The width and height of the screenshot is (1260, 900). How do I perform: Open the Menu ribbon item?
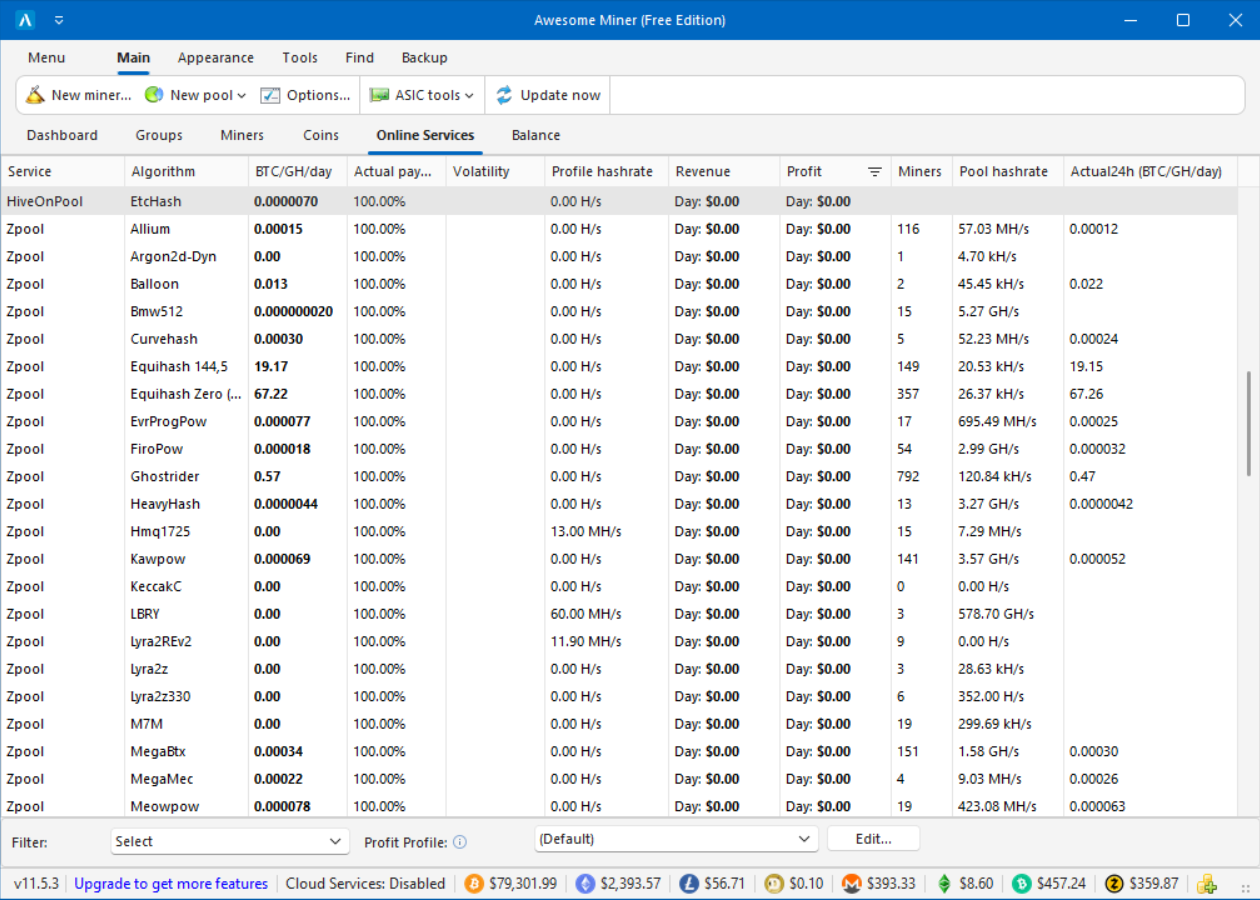(46, 58)
